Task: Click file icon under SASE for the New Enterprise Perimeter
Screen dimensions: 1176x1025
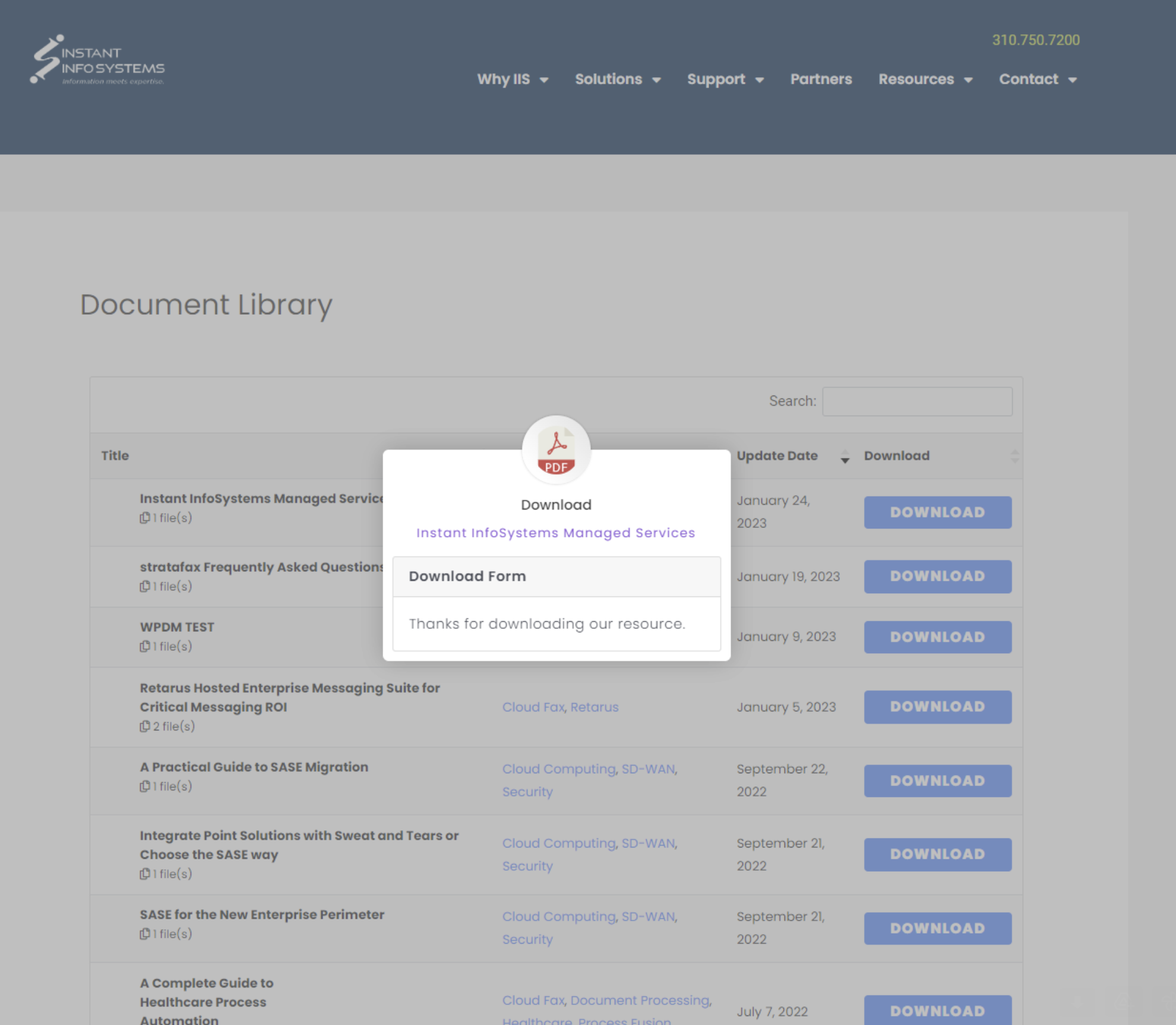Action: pyautogui.click(x=144, y=934)
